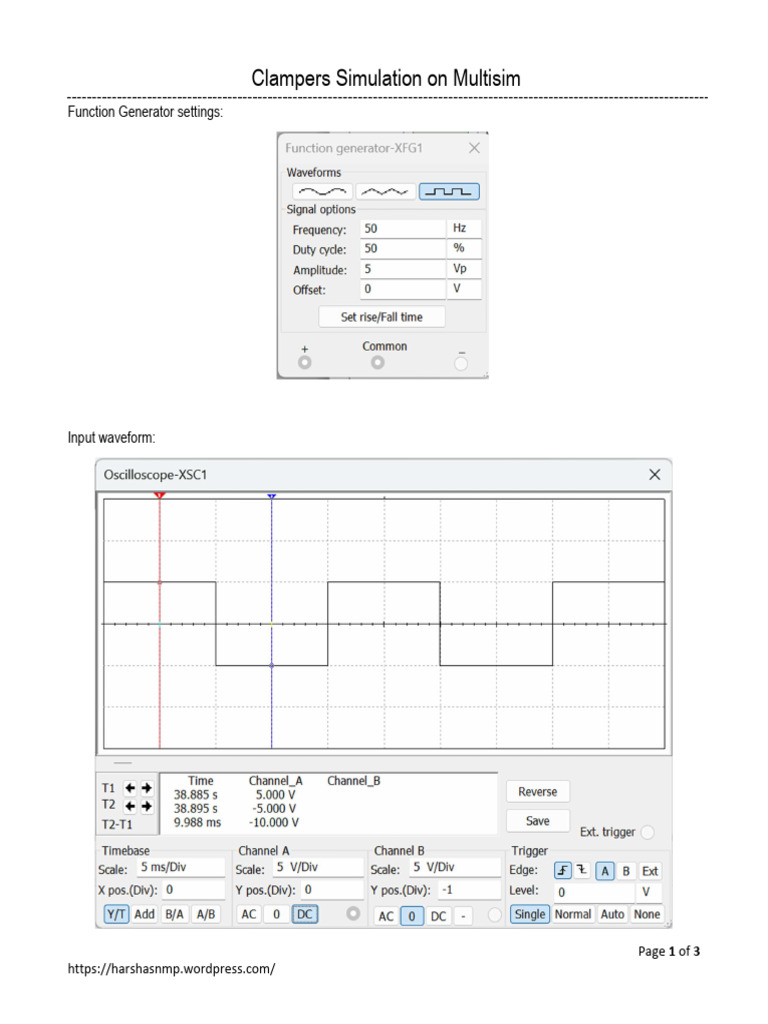
Task: Set Channel B coupling to DC
Action: point(439,916)
